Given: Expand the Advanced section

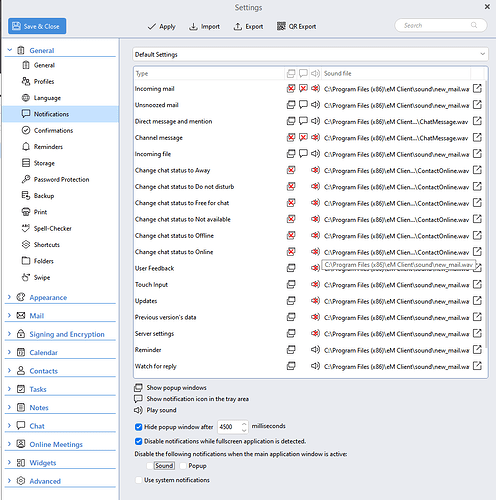Looking at the screenshot, I should click(9, 481).
